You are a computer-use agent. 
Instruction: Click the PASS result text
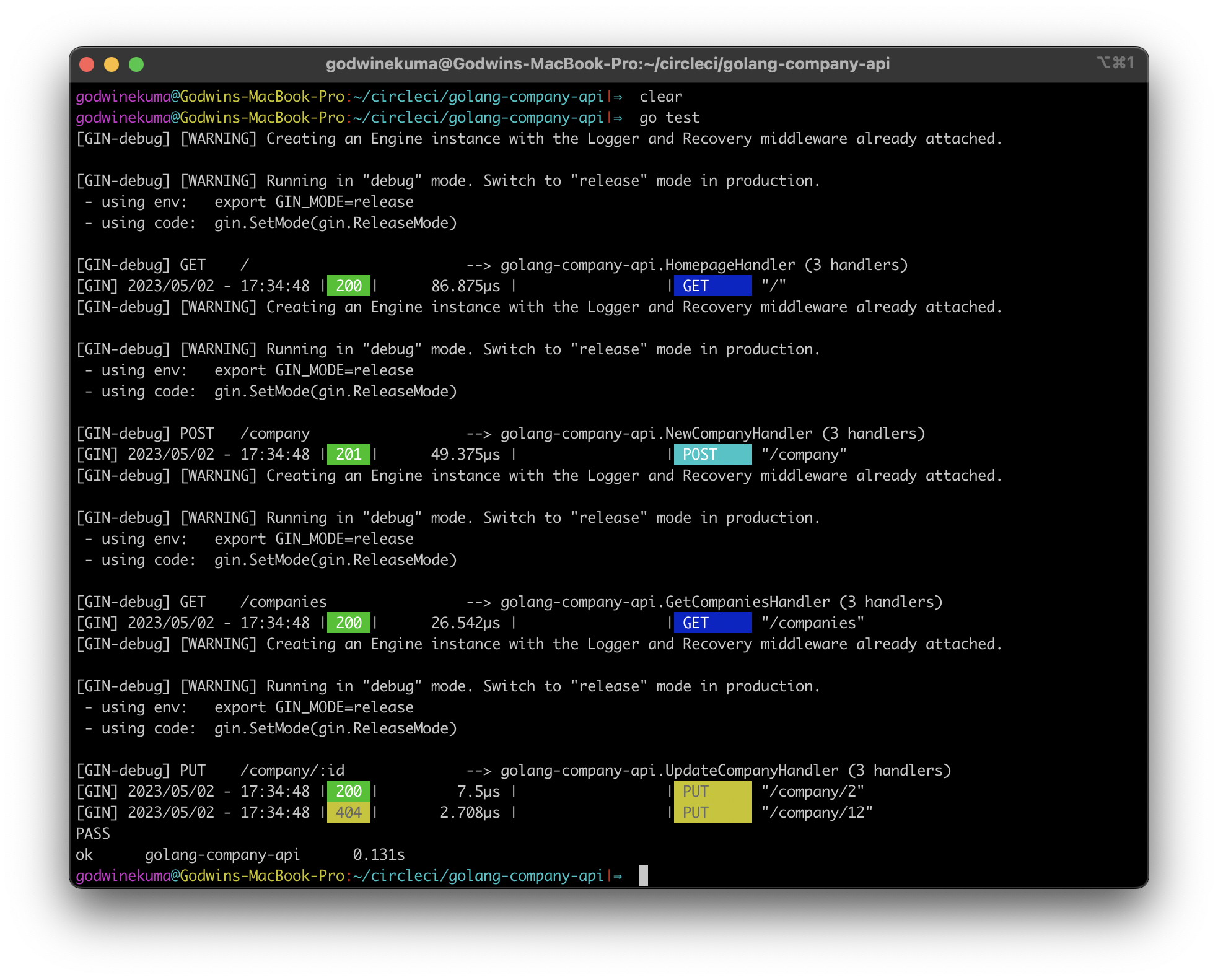coord(93,834)
